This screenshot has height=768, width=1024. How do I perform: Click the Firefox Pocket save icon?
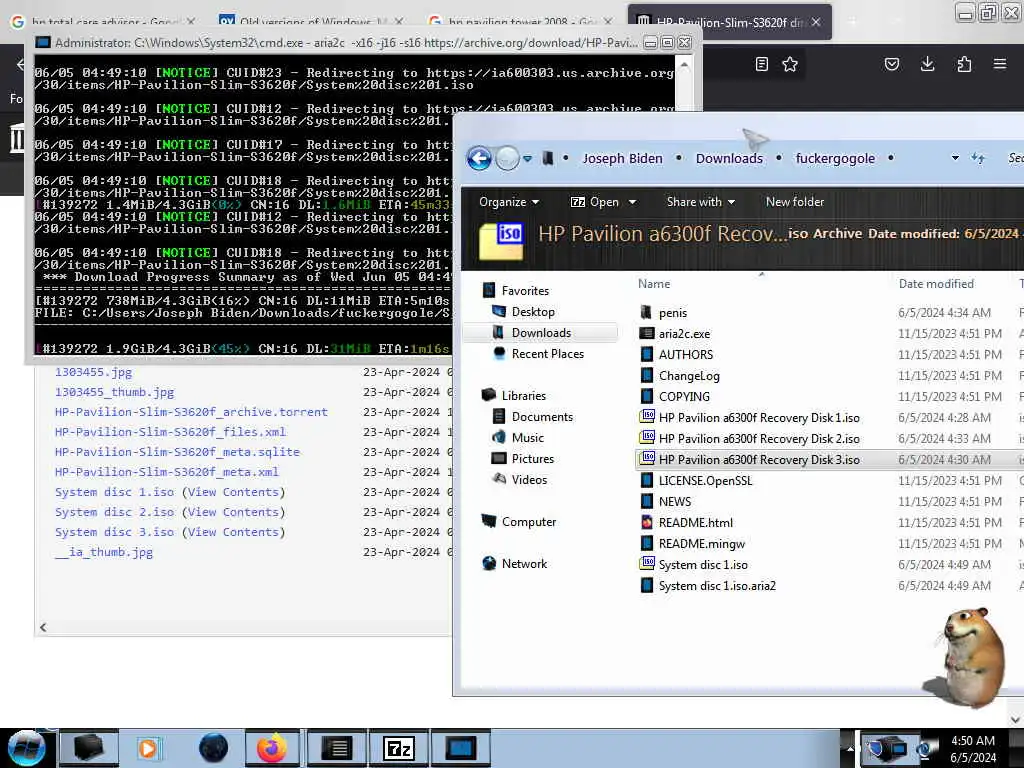(x=891, y=64)
